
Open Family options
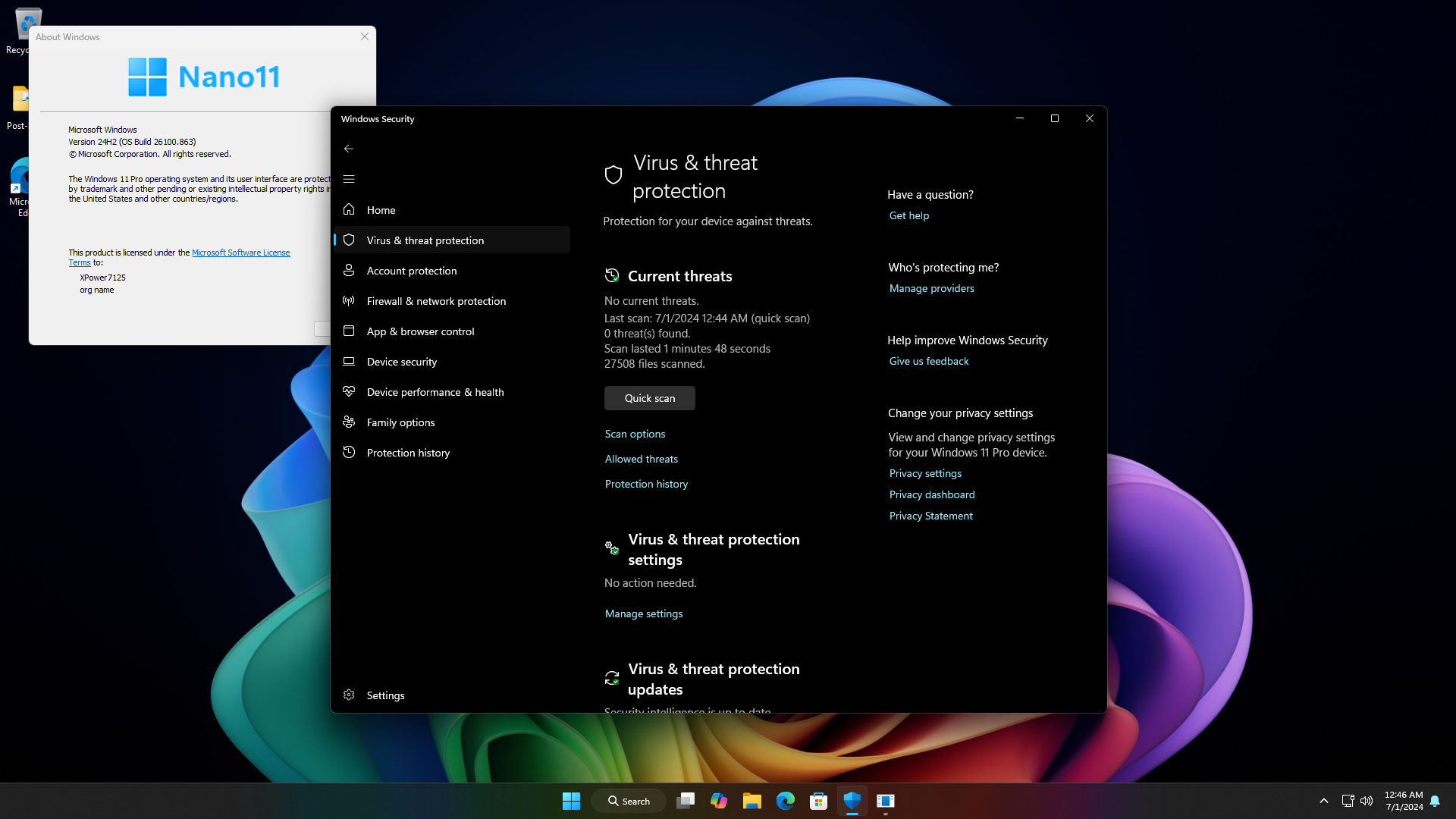point(400,422)
